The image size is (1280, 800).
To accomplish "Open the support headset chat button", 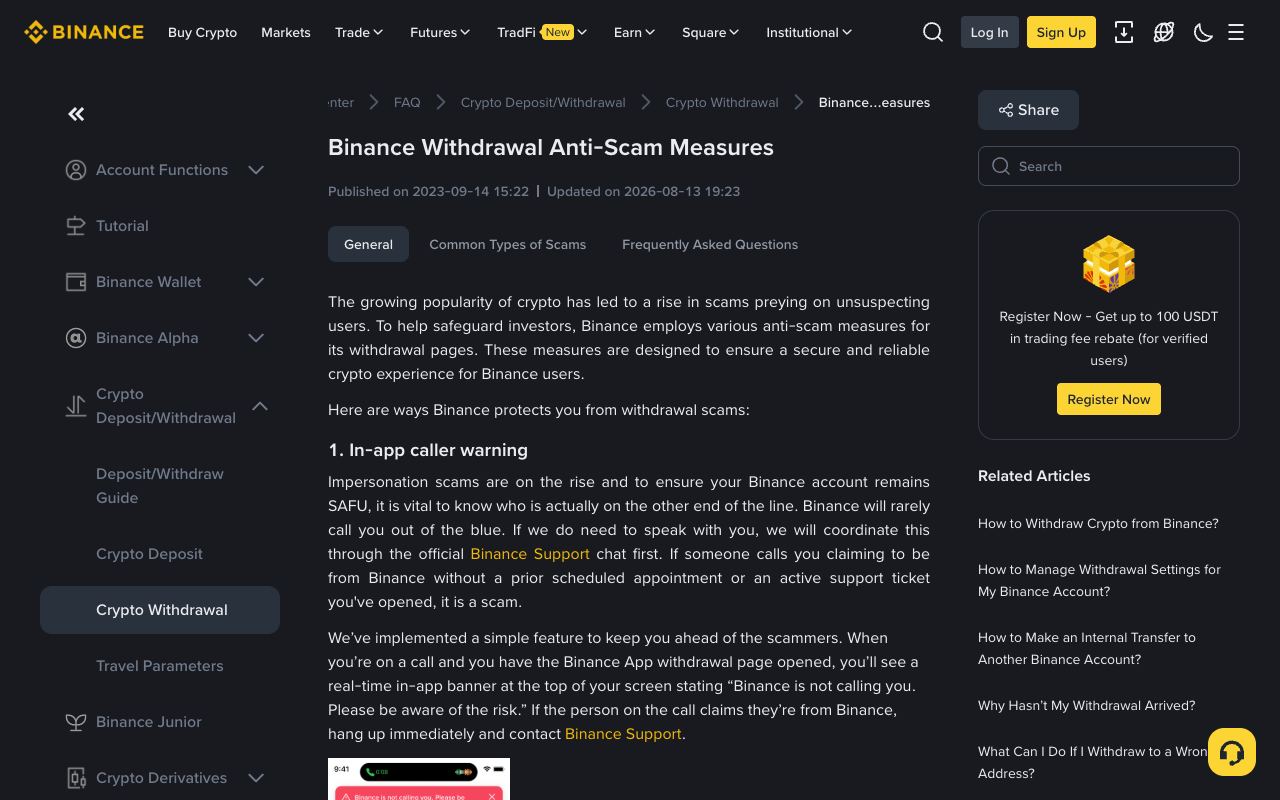I will (1232, 752).
